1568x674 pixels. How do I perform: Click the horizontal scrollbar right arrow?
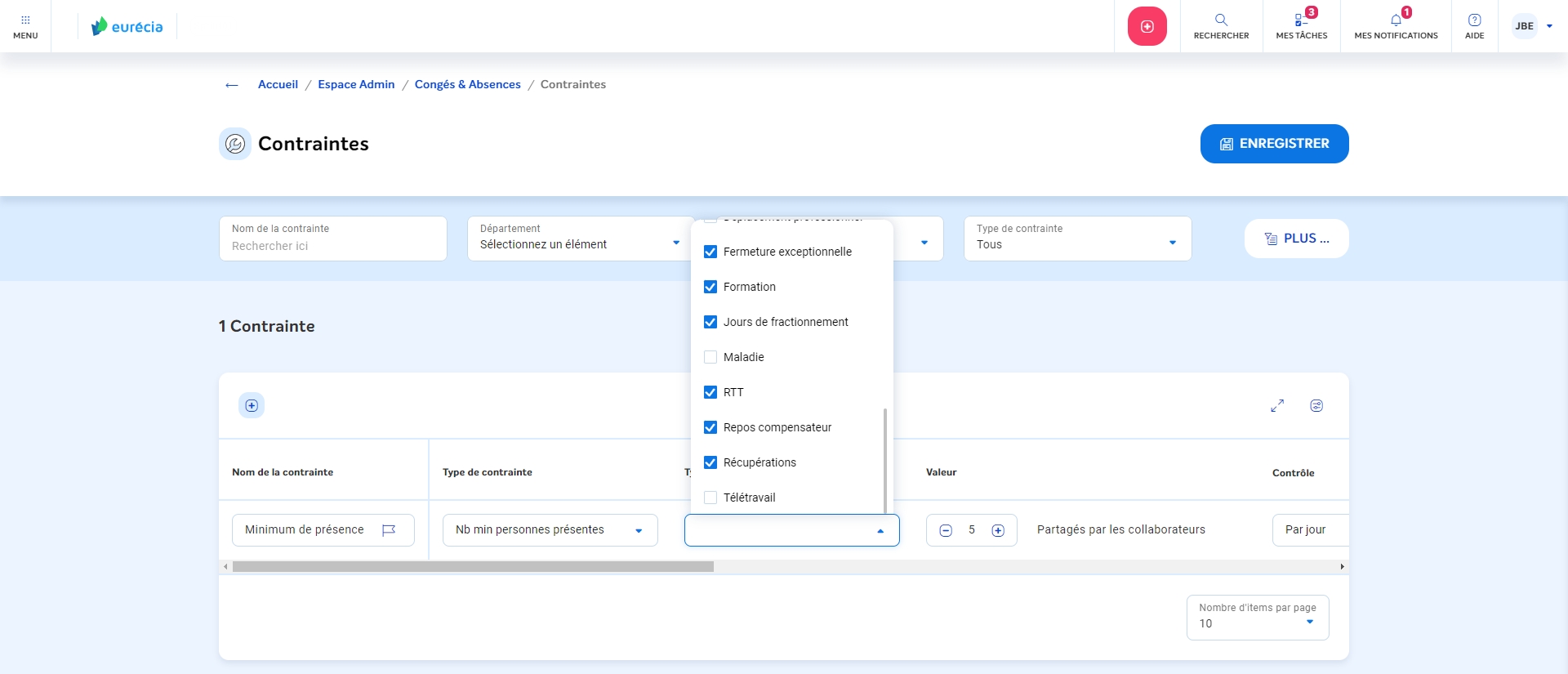click(1342, 566)
